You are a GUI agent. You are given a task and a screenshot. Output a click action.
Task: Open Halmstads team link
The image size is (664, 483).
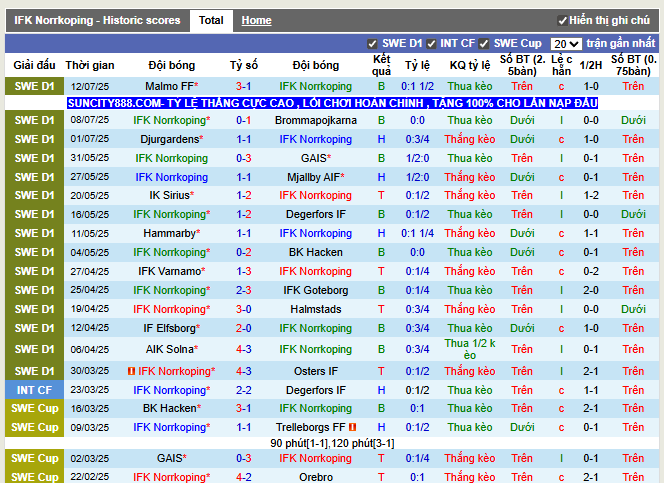click(316, 309)
